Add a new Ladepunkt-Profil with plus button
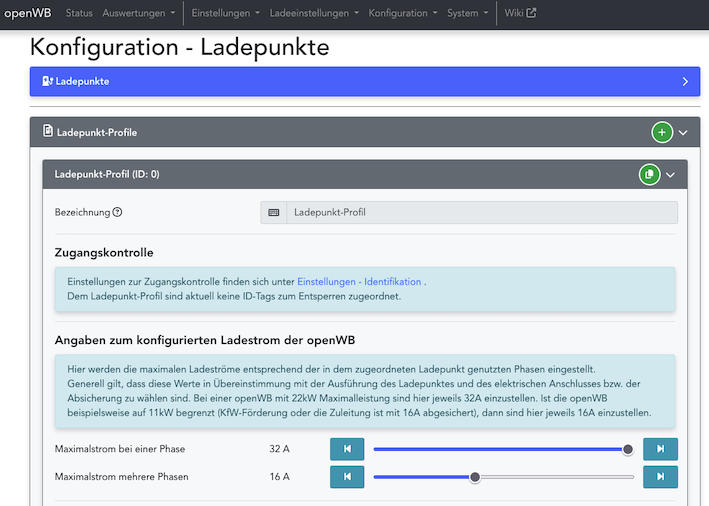 662,132
